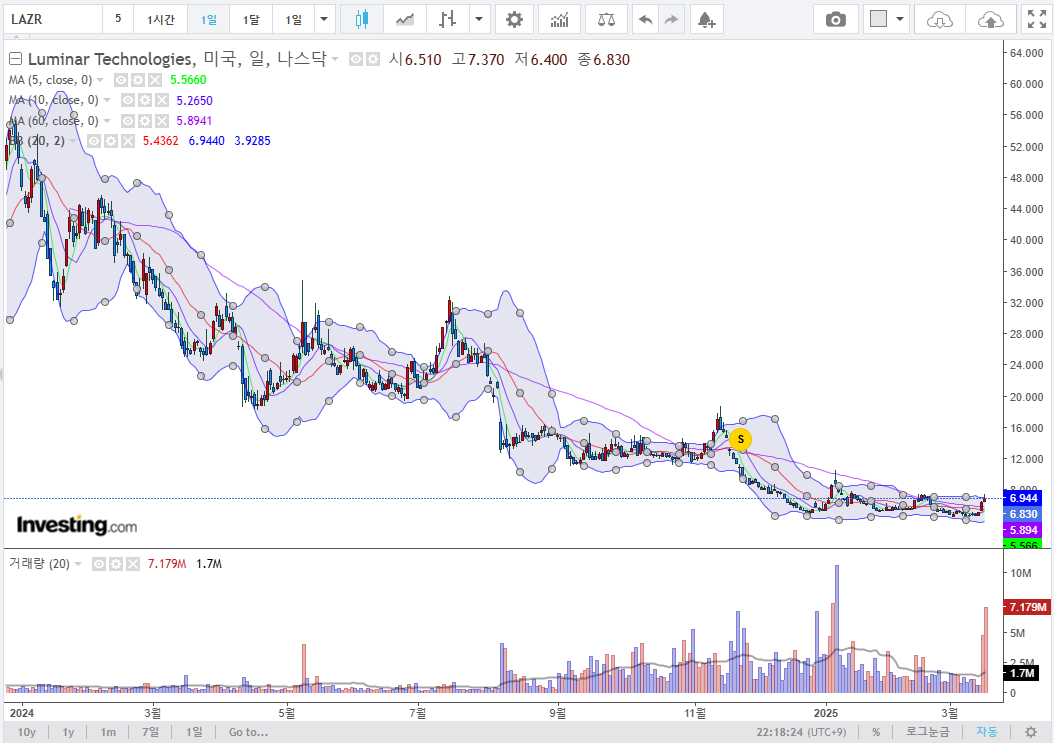Set range to 10y
The height and width of the screenshot is (743, 1054).
tap(27, 732)
